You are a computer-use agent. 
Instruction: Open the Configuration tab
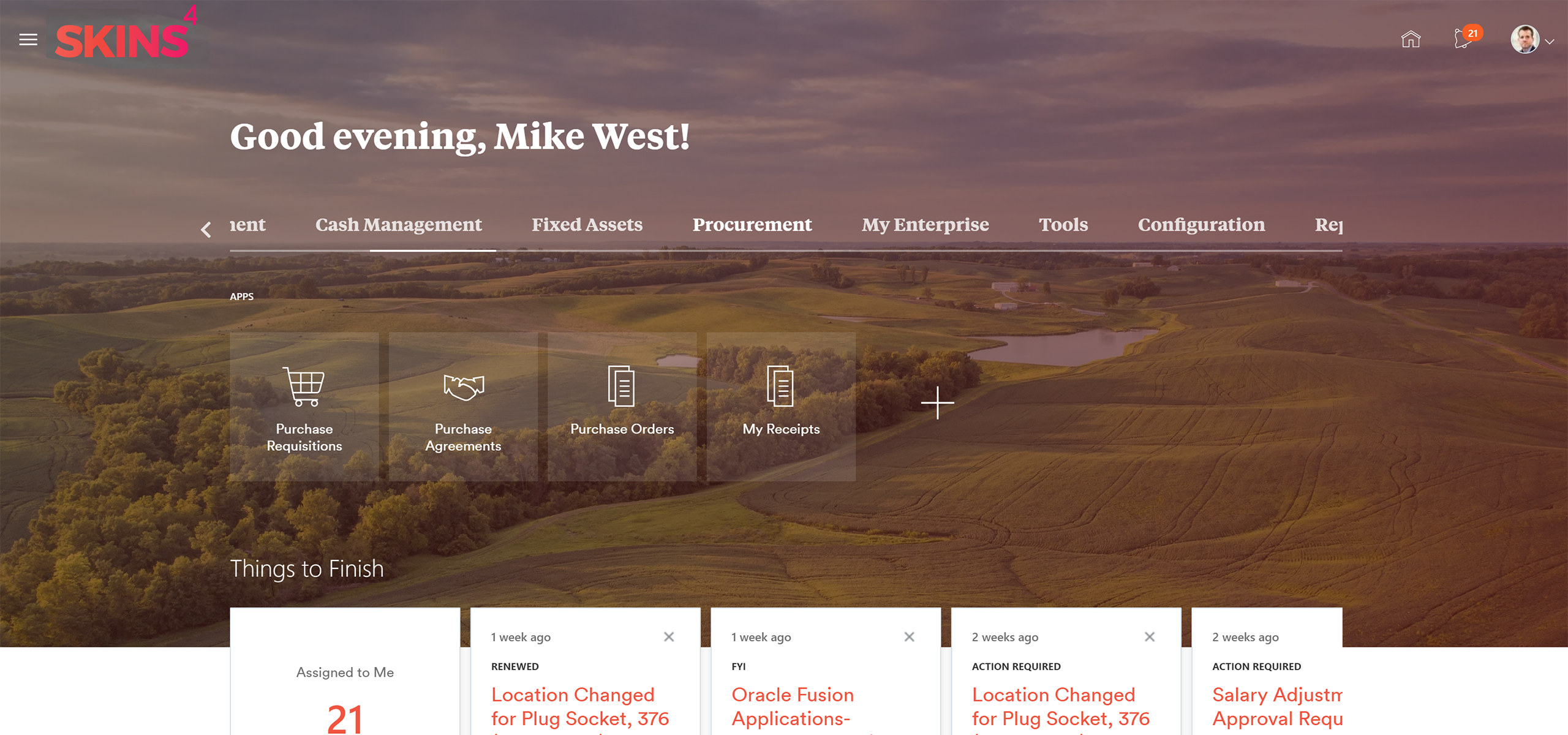(x=1201, y=225)
